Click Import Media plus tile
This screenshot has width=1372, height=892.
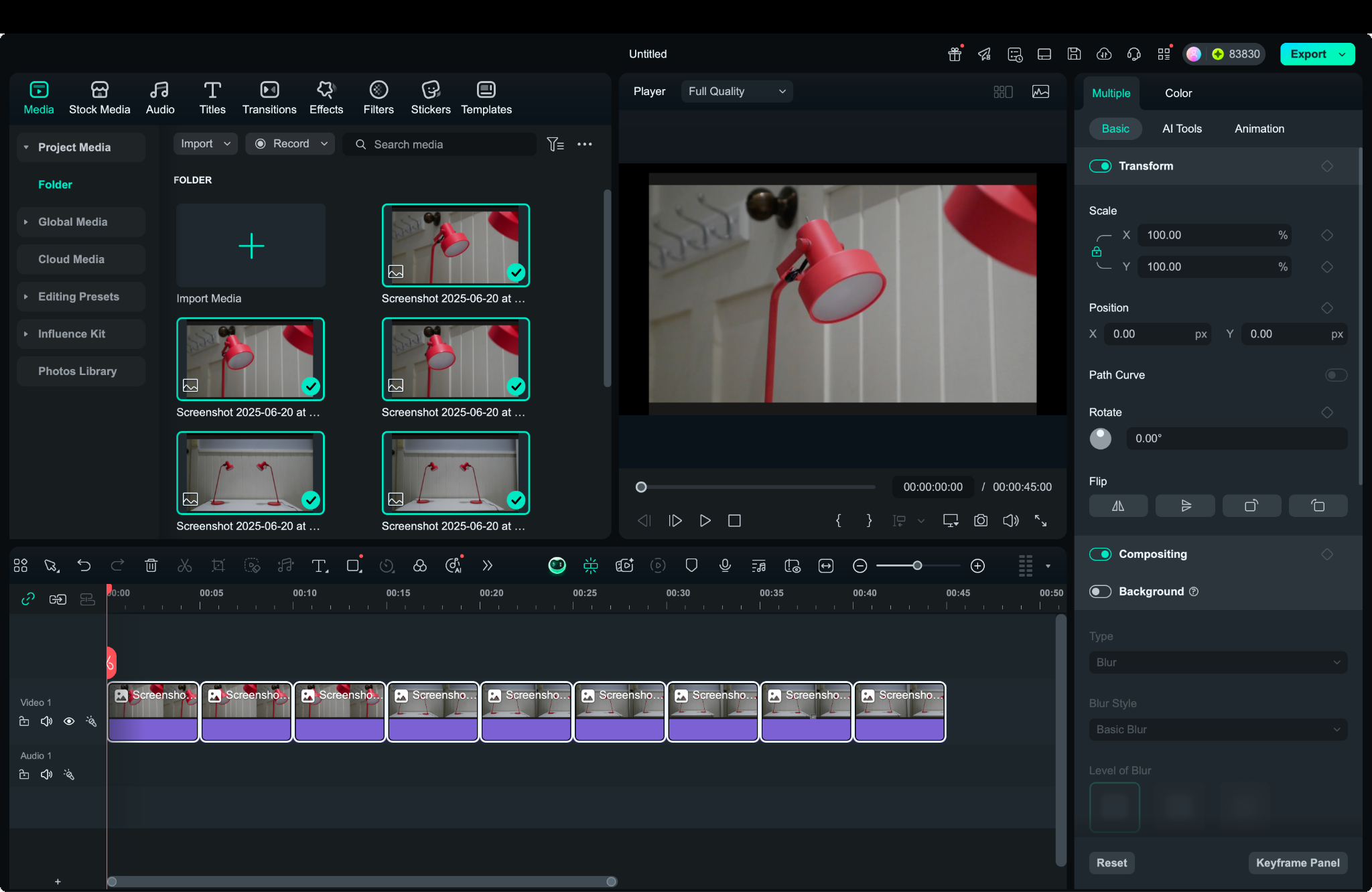coord(251,246)
